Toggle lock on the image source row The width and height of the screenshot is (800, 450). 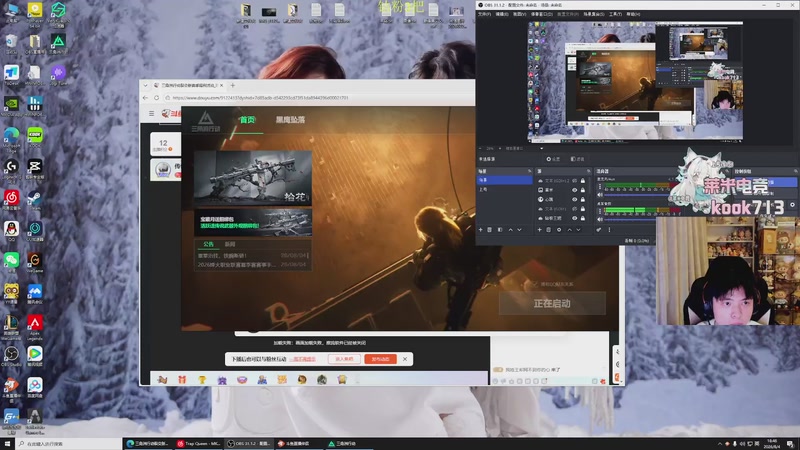click(583, 190)
